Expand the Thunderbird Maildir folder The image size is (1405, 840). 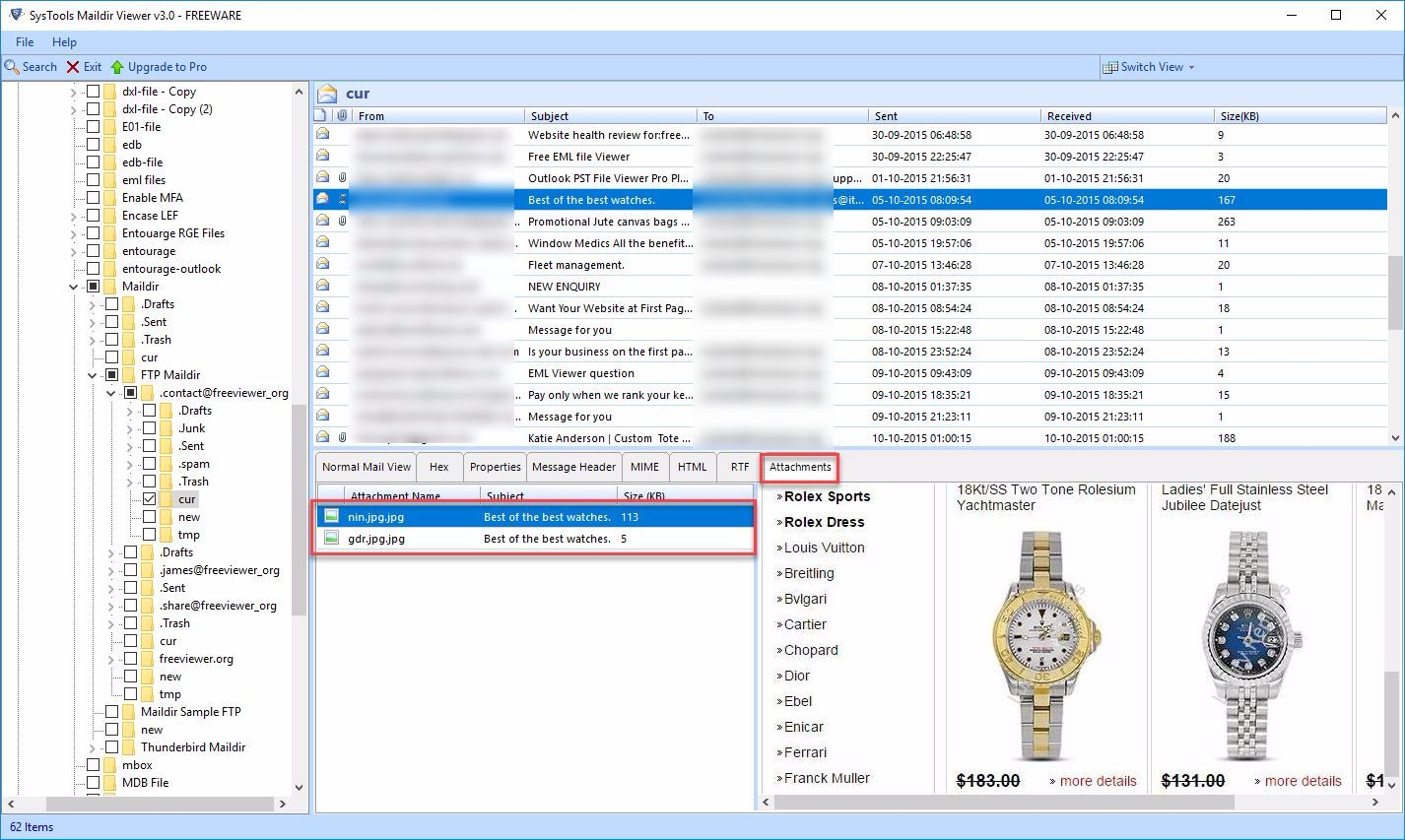(x=93, y=747)
